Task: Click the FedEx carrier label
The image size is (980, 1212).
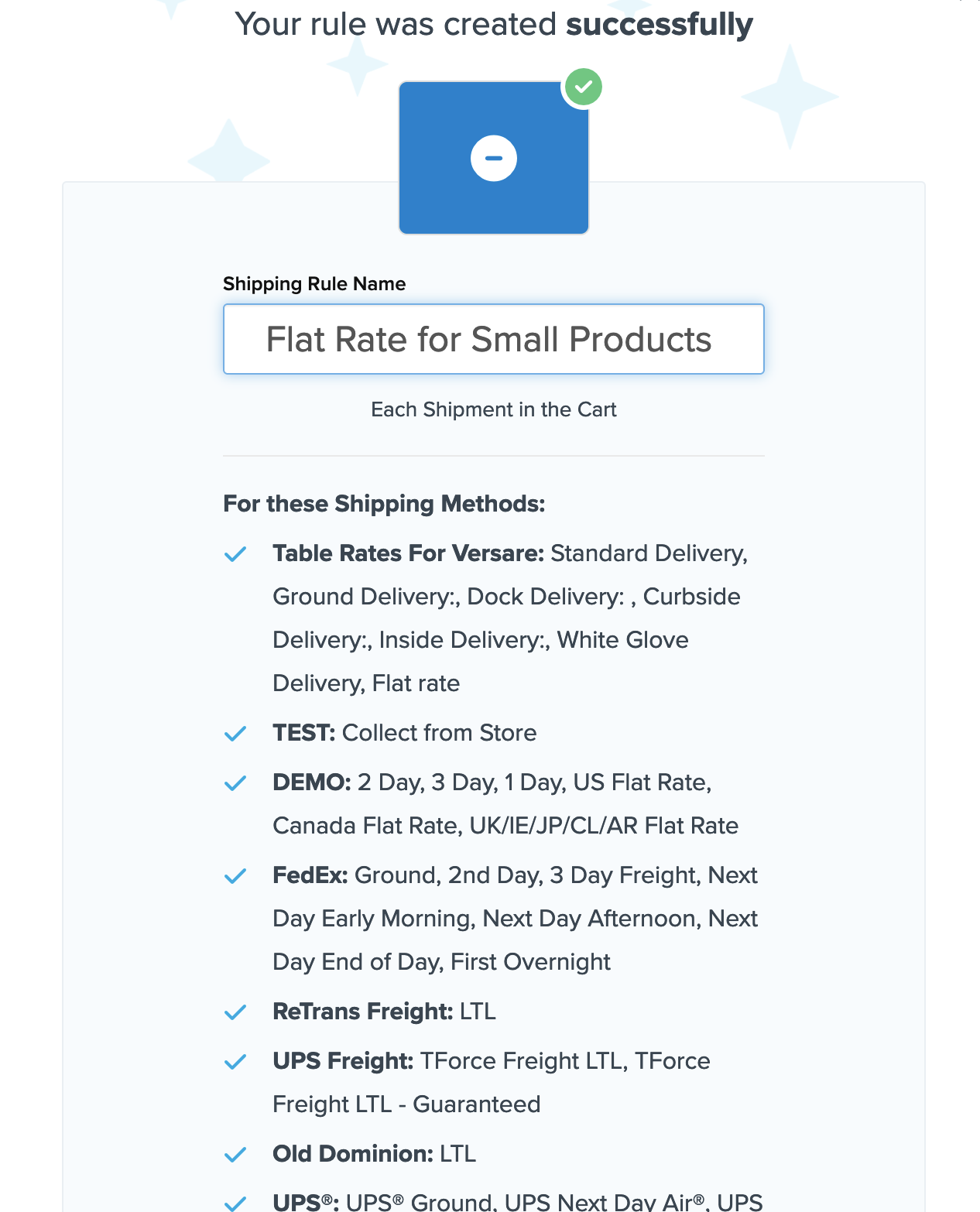Action: point(310,875)
